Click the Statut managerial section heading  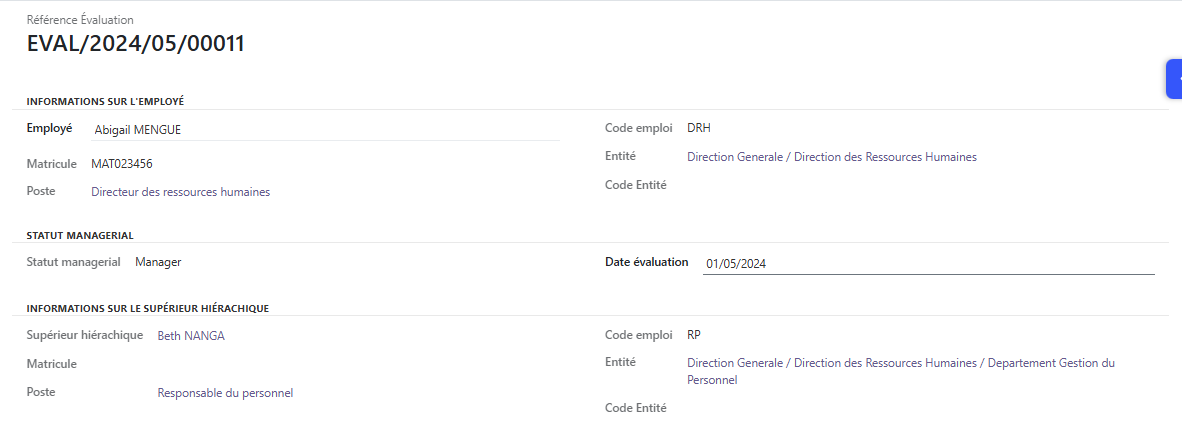(x=80, y=235)
